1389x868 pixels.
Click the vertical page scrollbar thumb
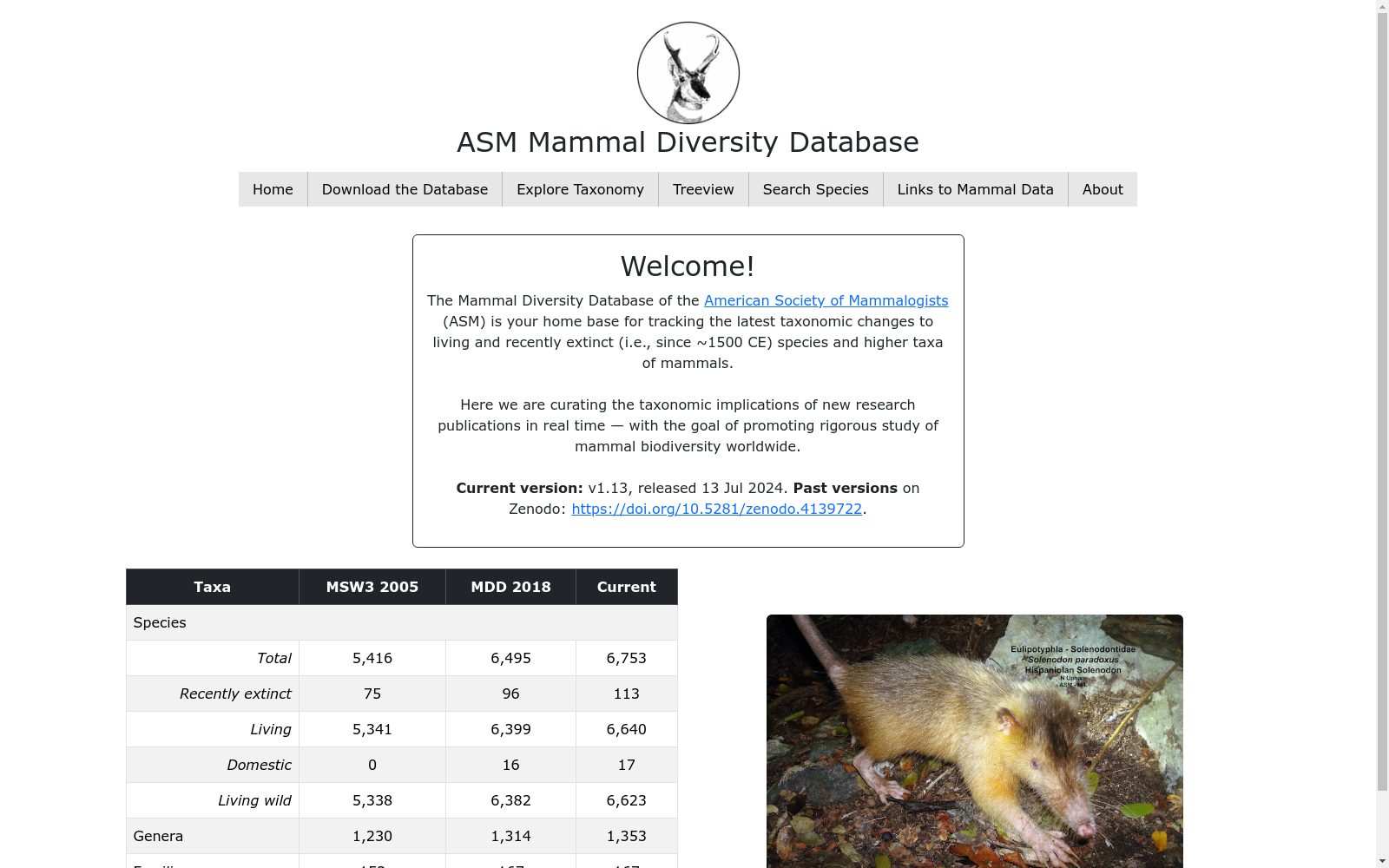1382,402
